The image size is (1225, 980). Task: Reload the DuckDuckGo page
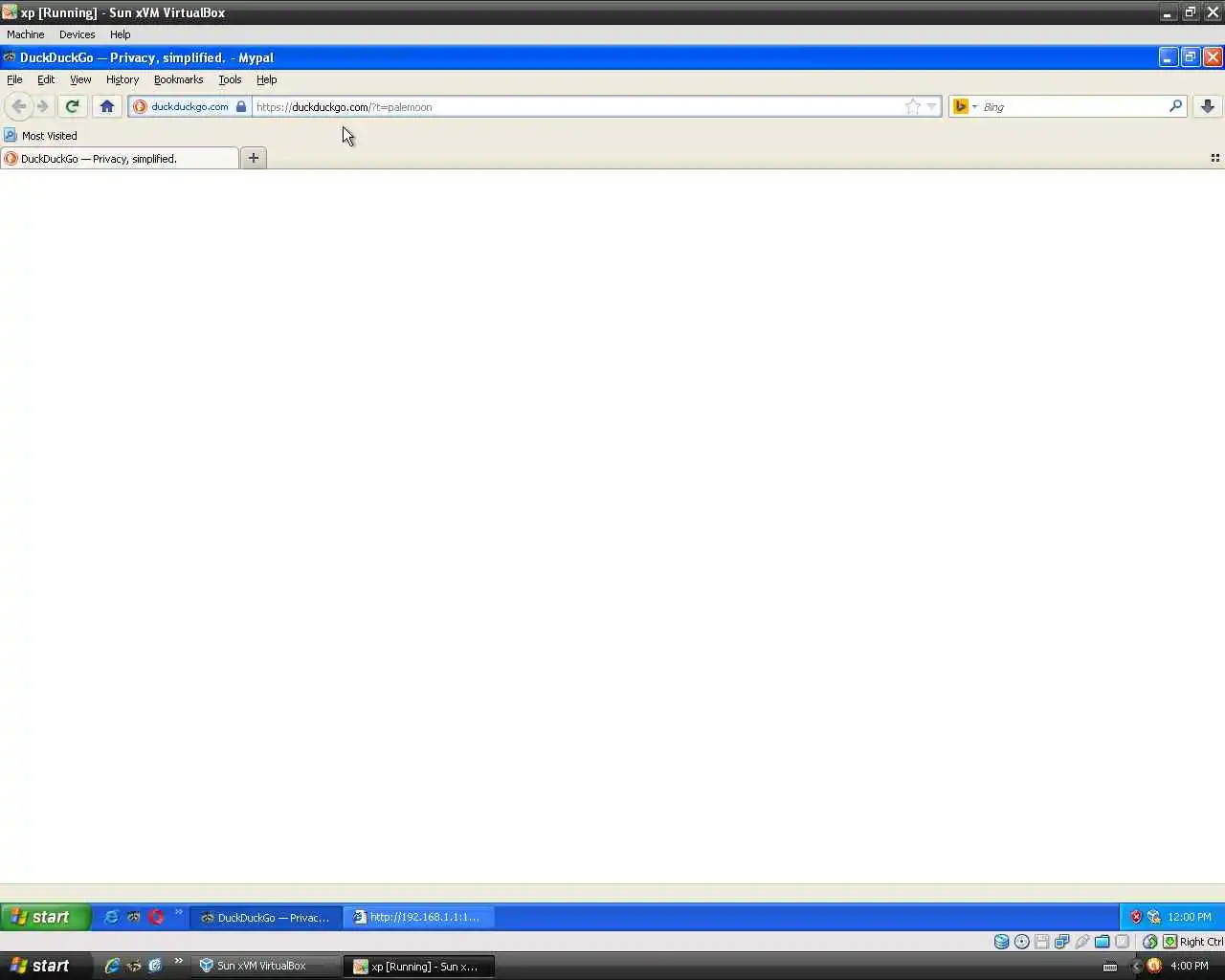tap(72, 106)
